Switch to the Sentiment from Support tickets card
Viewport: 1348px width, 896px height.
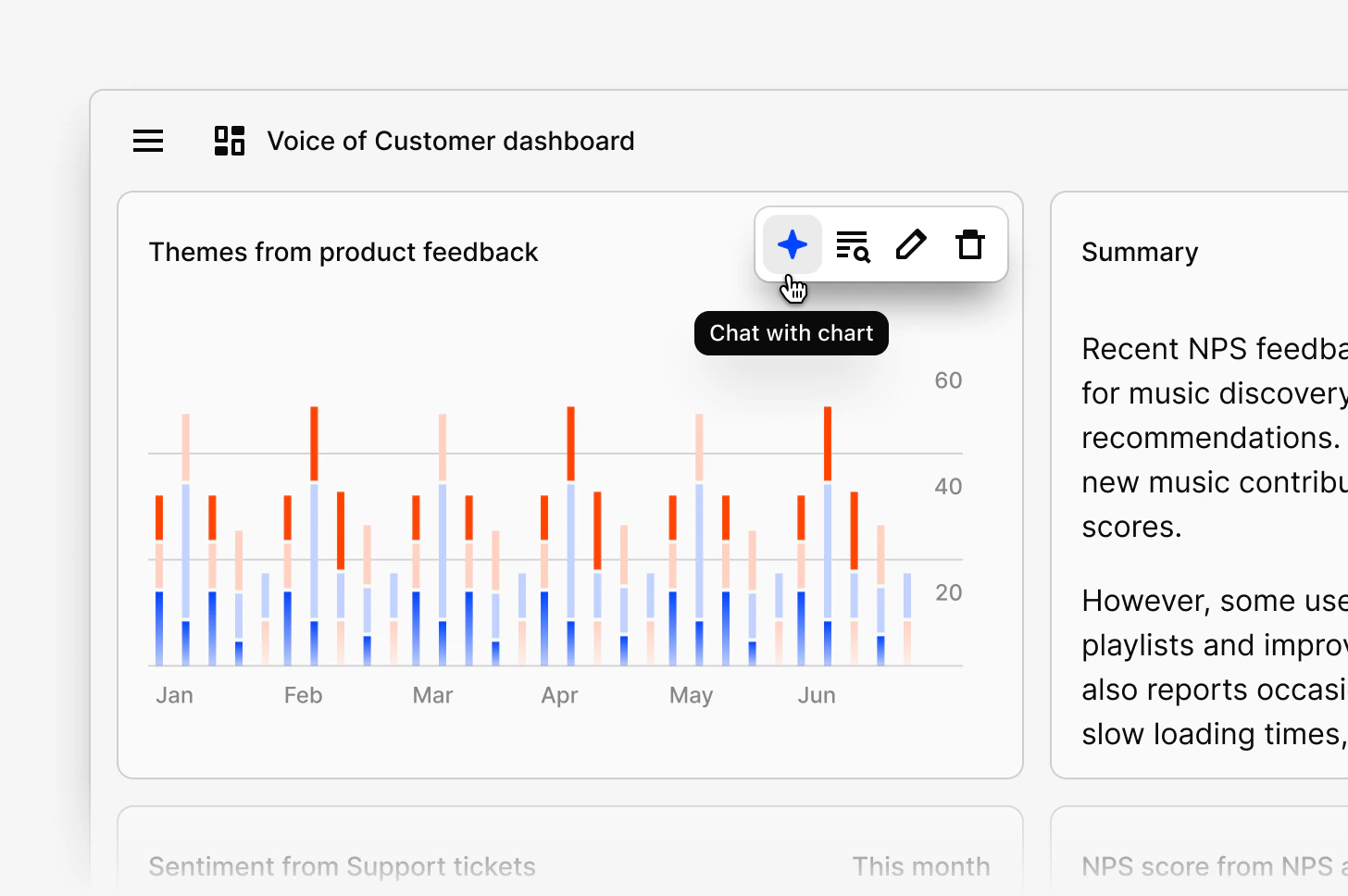pyautogui.click(x=342, y=866)
